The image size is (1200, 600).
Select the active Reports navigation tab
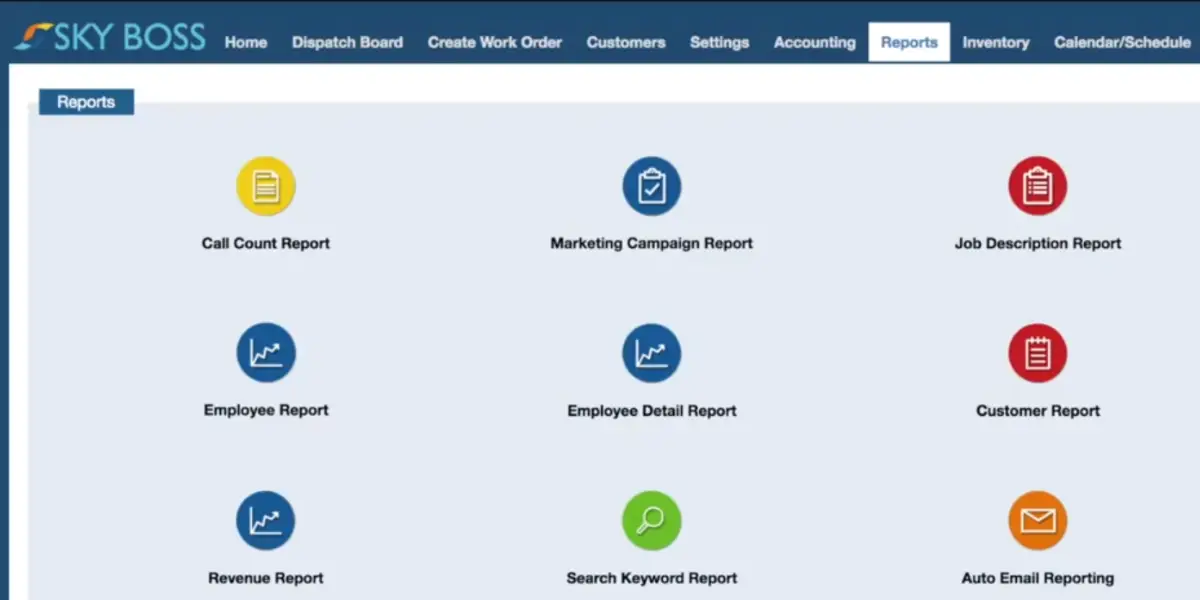pyautogui.click(x=909, y=42)
